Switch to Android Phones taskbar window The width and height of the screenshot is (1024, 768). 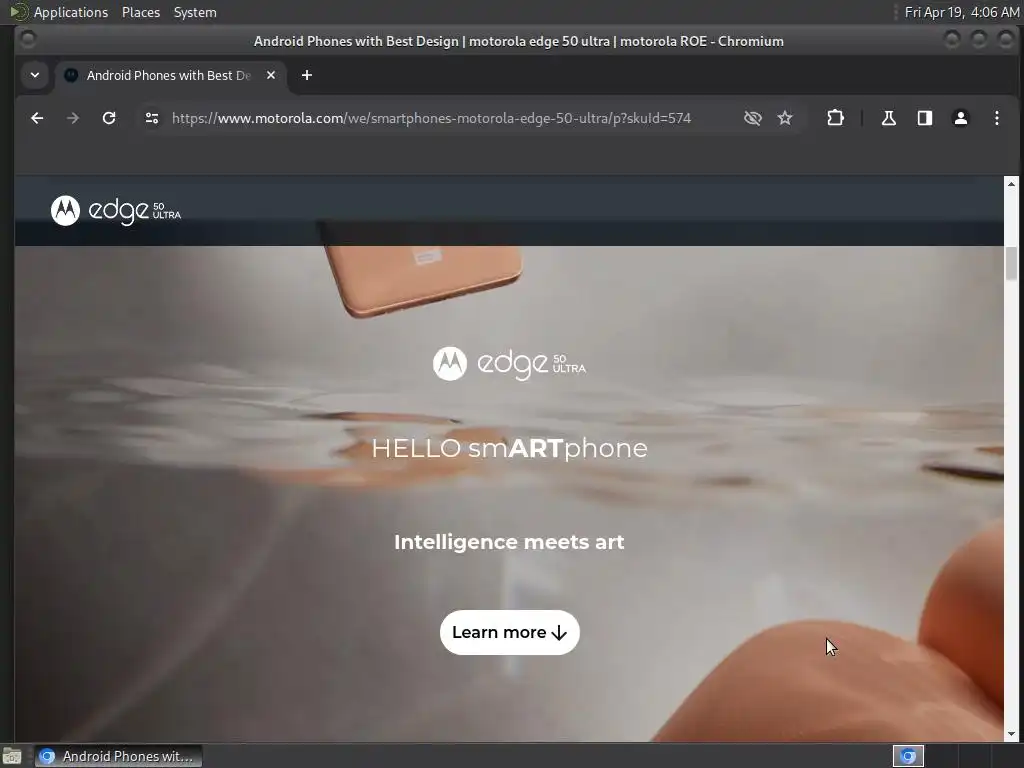[x=118, y=756]
